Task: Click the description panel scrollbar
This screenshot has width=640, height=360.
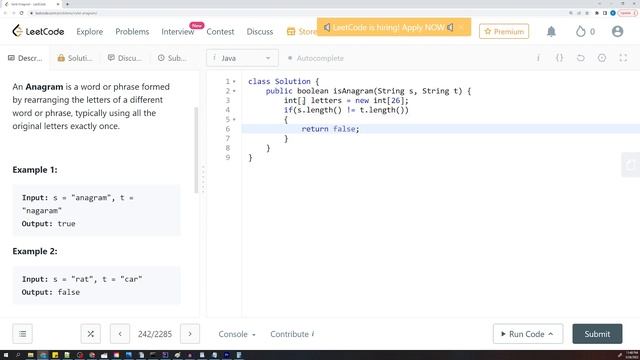Action: [x=196, y=150]
